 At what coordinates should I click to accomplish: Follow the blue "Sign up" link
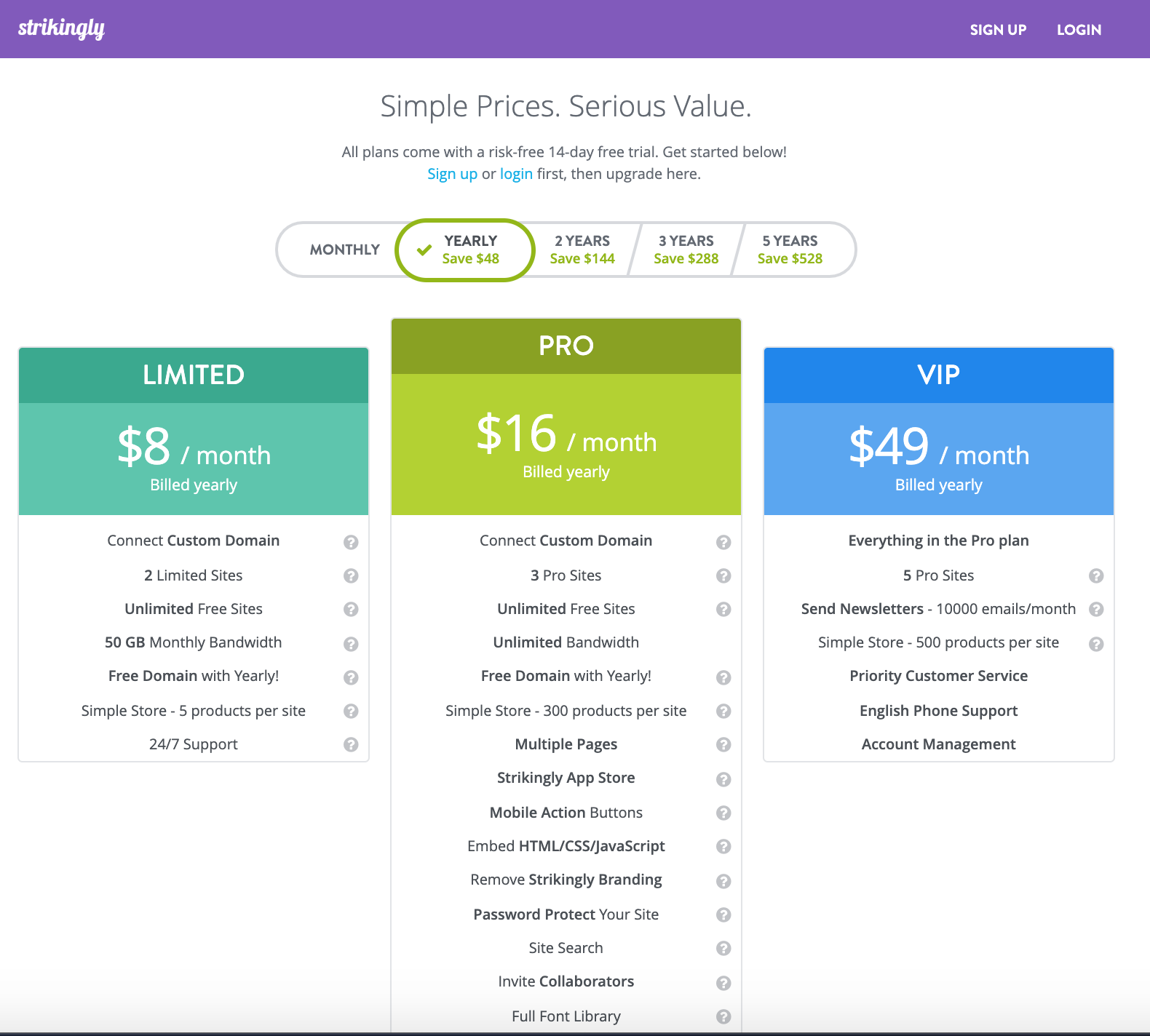[452, 174]
